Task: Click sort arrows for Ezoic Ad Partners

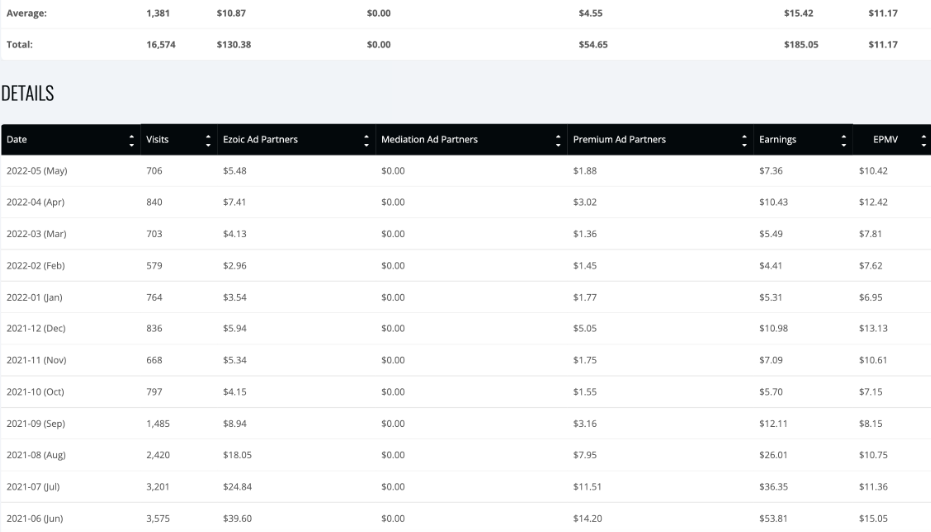Action: [366, 140]
